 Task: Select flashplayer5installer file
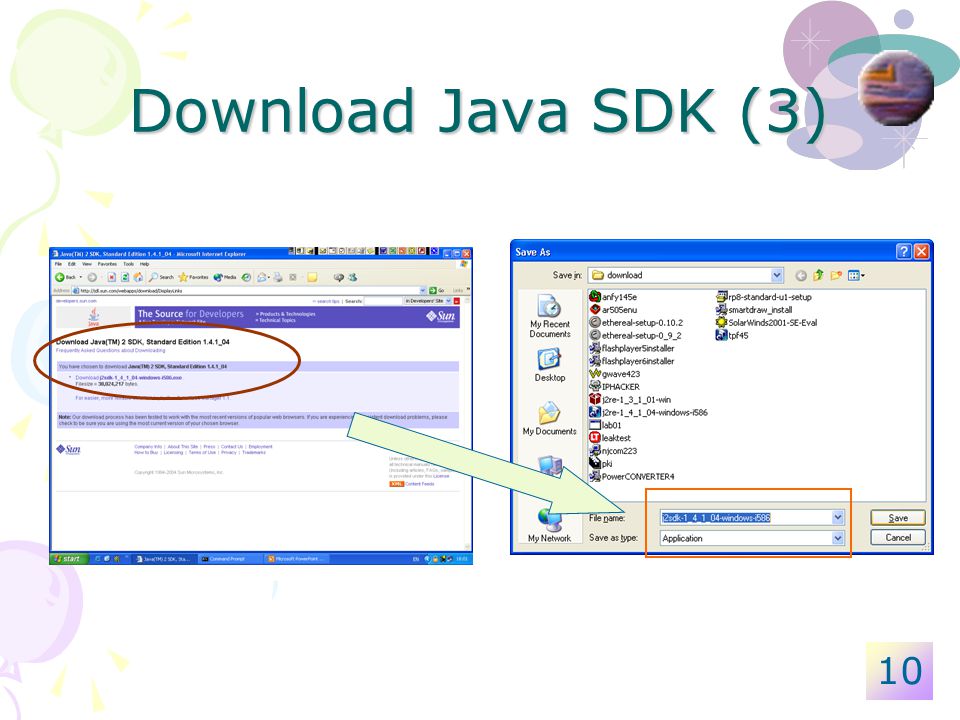tap(632, 348)
